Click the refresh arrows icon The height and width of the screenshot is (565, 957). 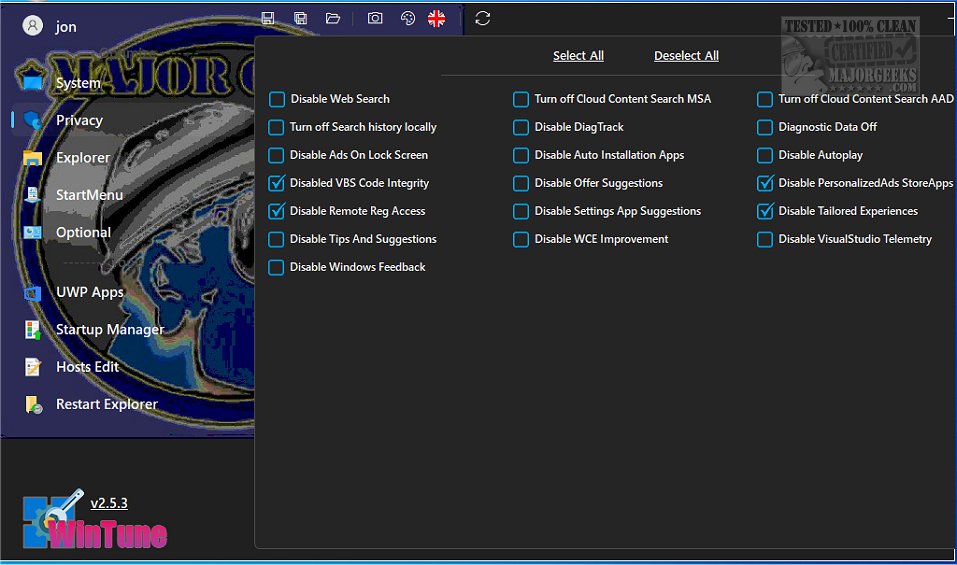click(x=483, y=18)
